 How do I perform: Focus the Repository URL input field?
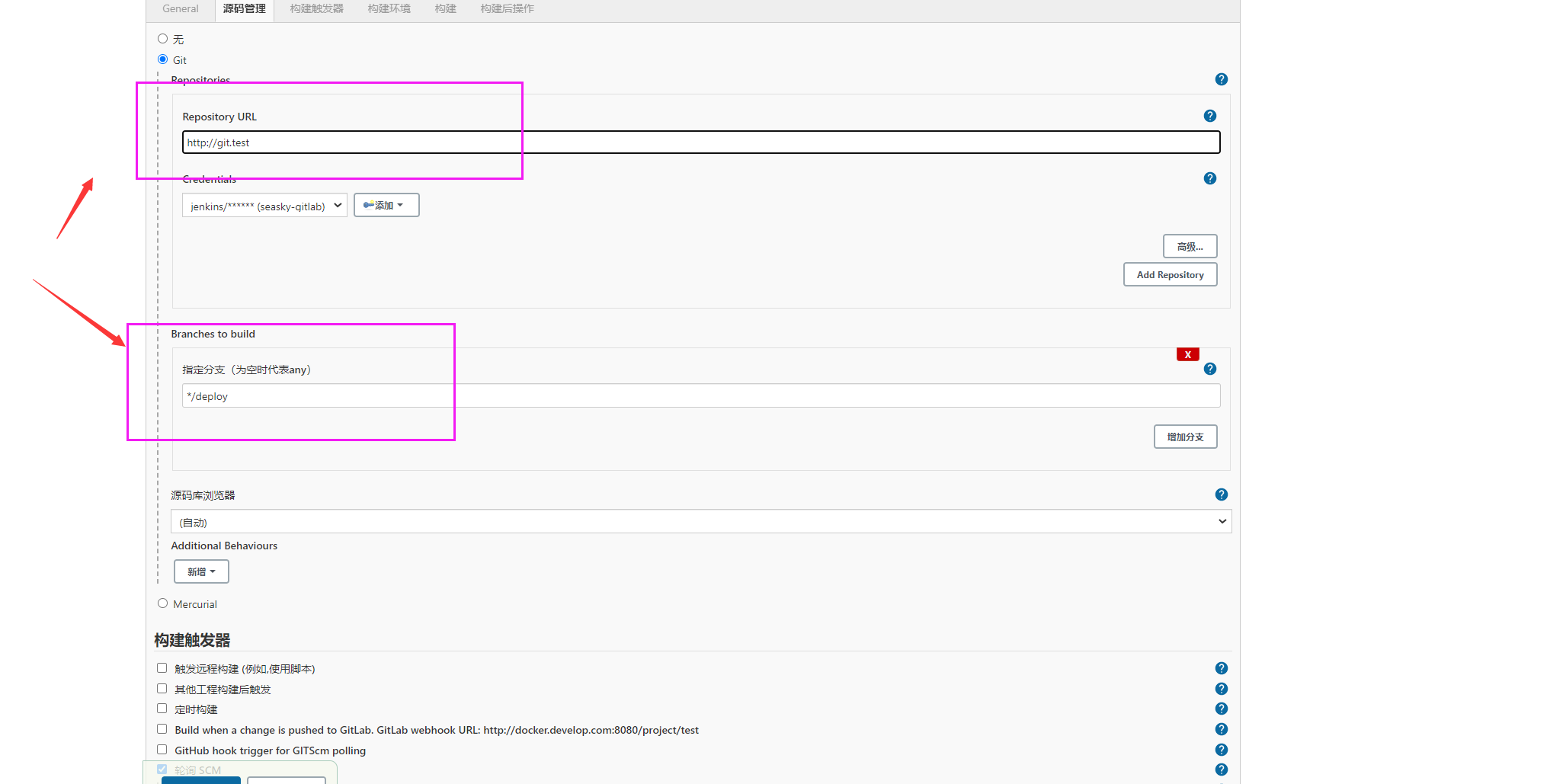coord(701,142)
